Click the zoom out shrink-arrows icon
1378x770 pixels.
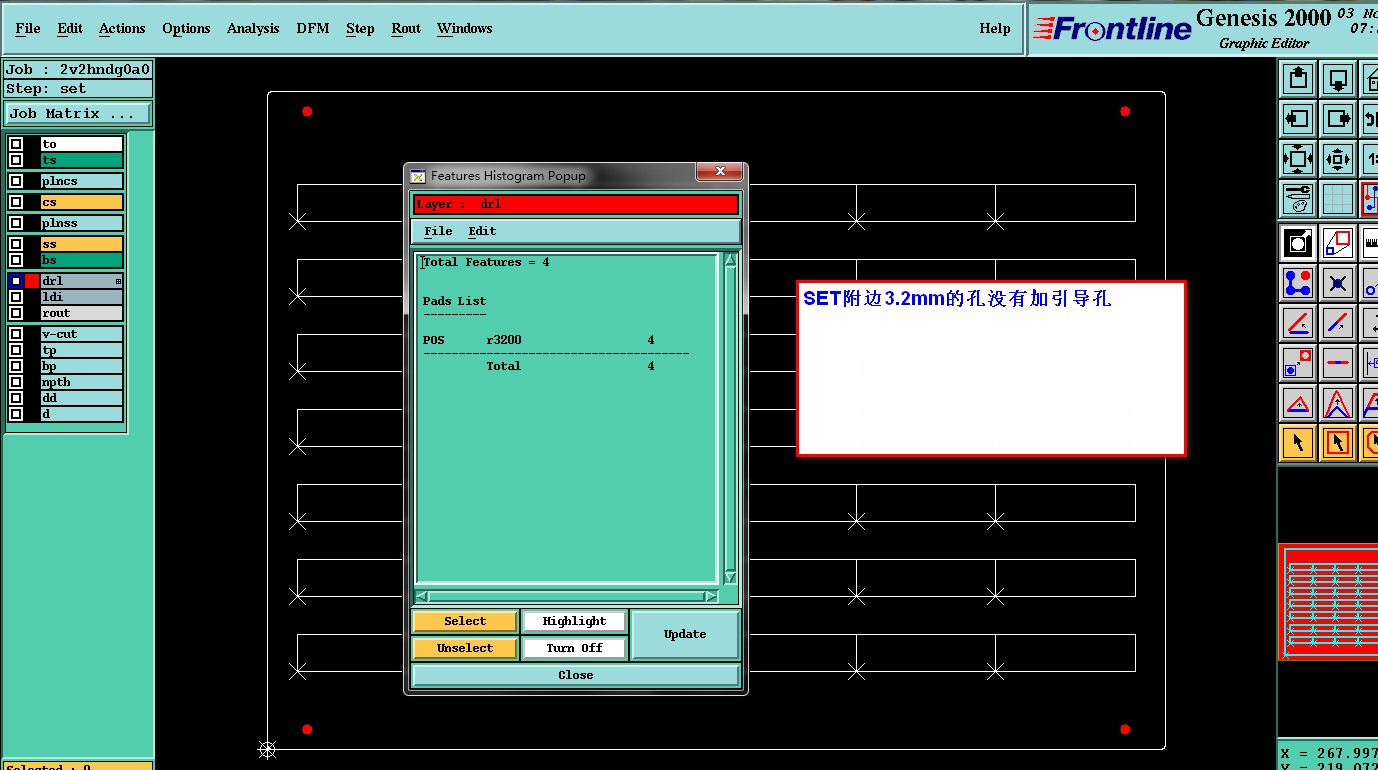1338,159
